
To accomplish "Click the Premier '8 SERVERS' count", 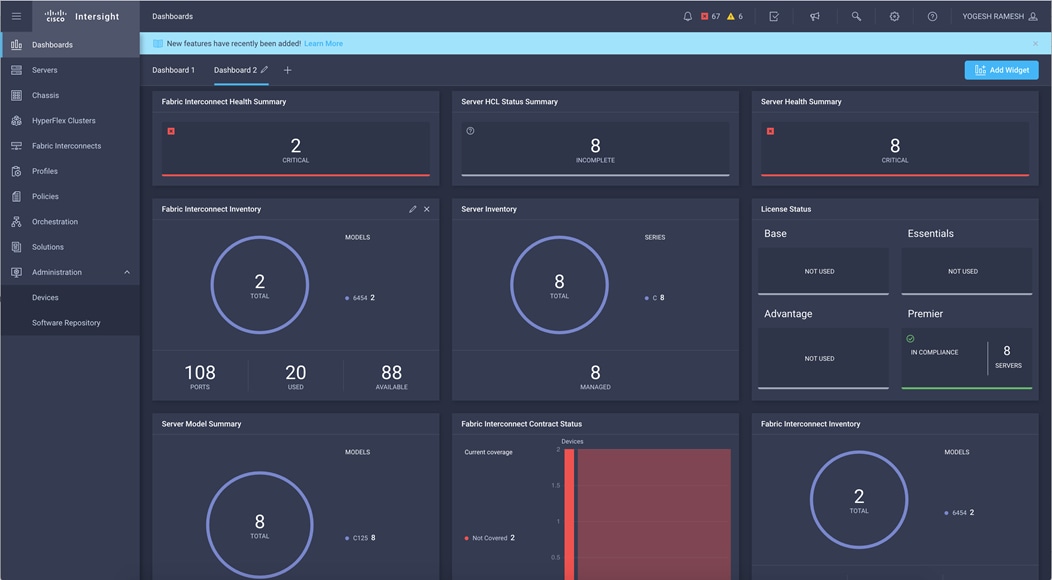I will coord(1008,356).
